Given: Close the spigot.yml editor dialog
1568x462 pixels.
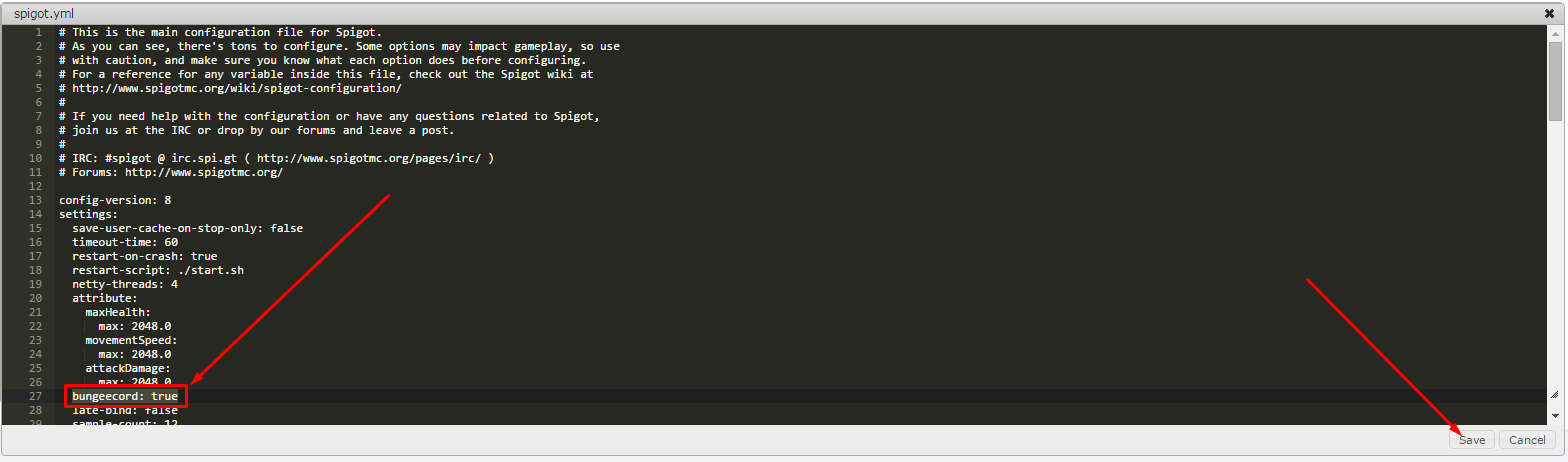Looking at the screenshot, I should tap(1549, 13).
